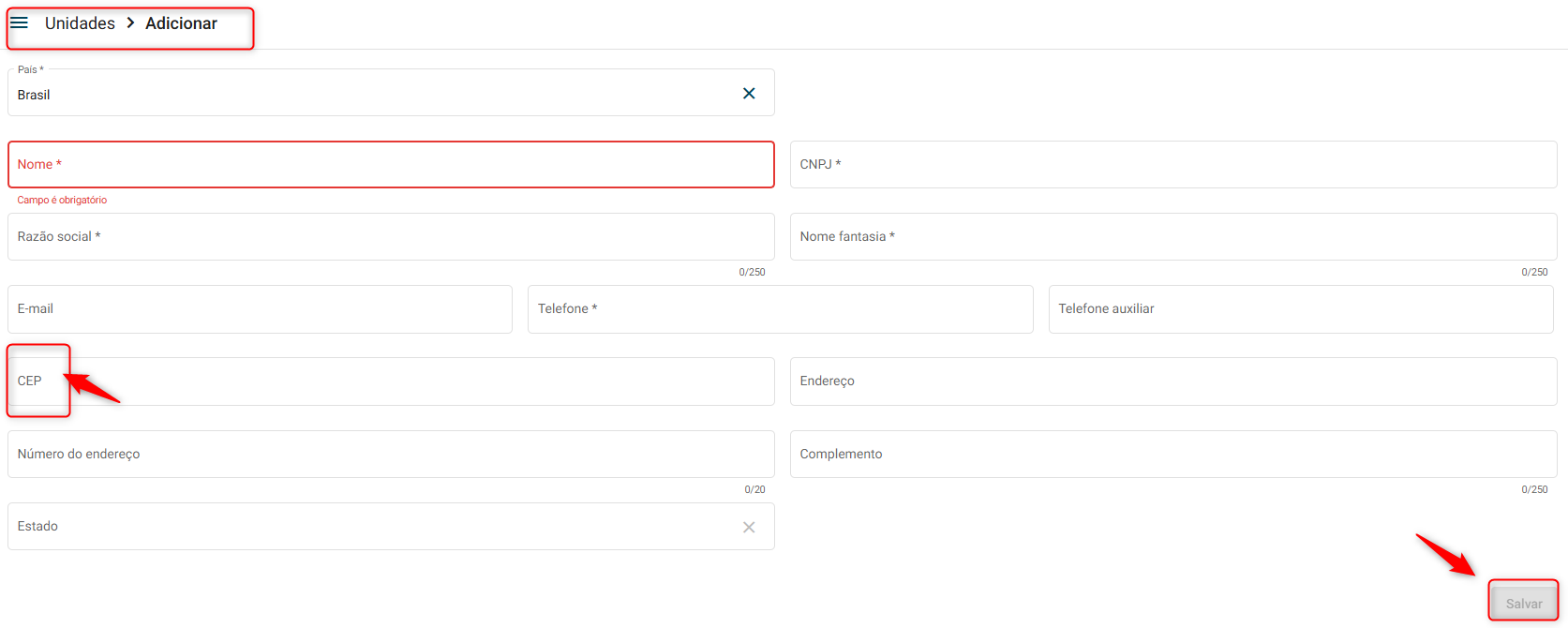
Task: Select the Razão social input
Action: pyautogui.click(x=391, y=237)
